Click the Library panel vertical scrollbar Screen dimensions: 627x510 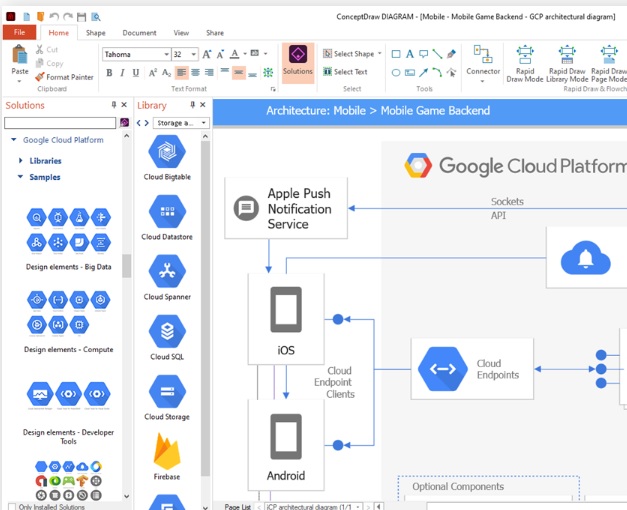click(x=205, y=308)
